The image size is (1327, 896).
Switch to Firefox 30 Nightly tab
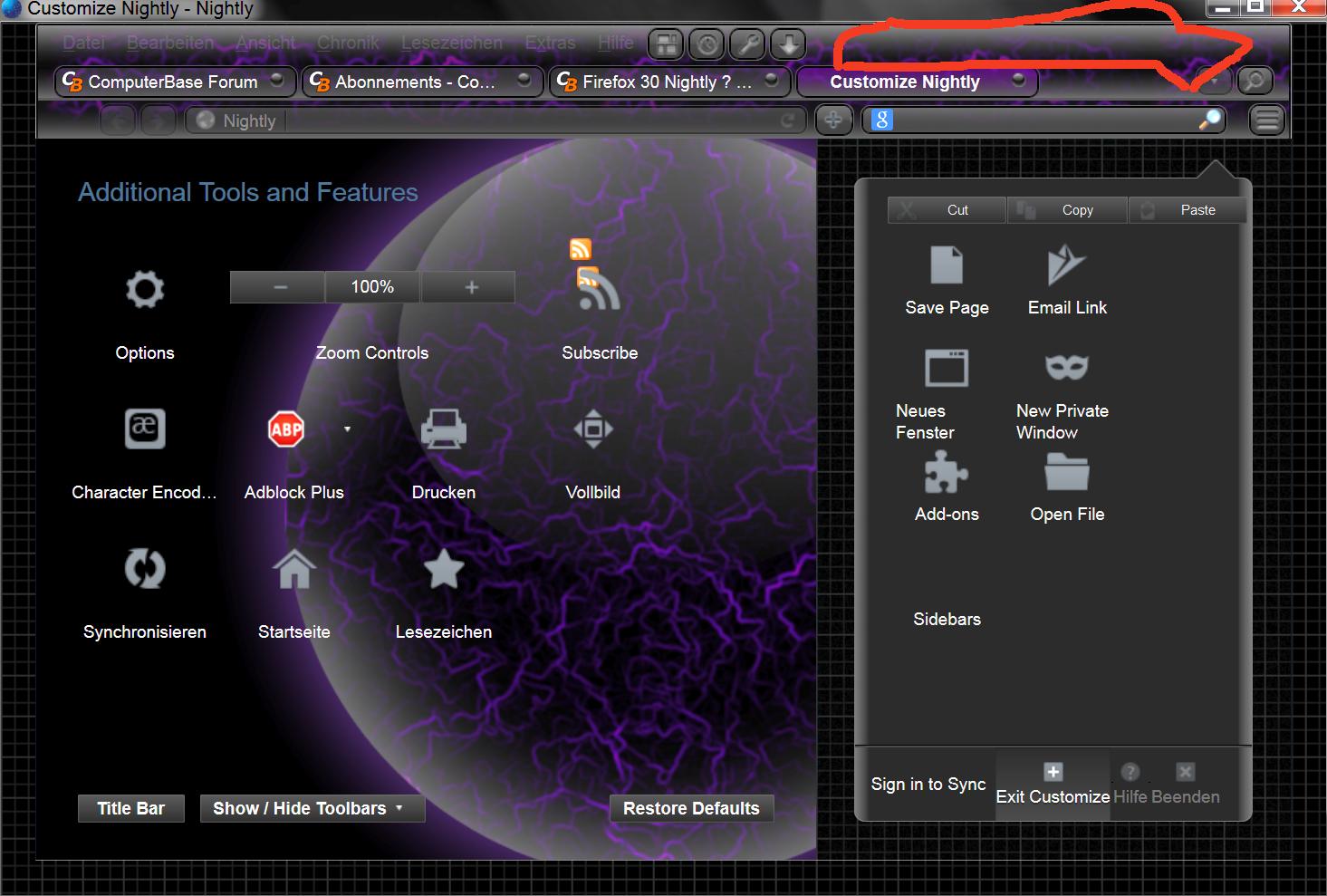point(669,82)
